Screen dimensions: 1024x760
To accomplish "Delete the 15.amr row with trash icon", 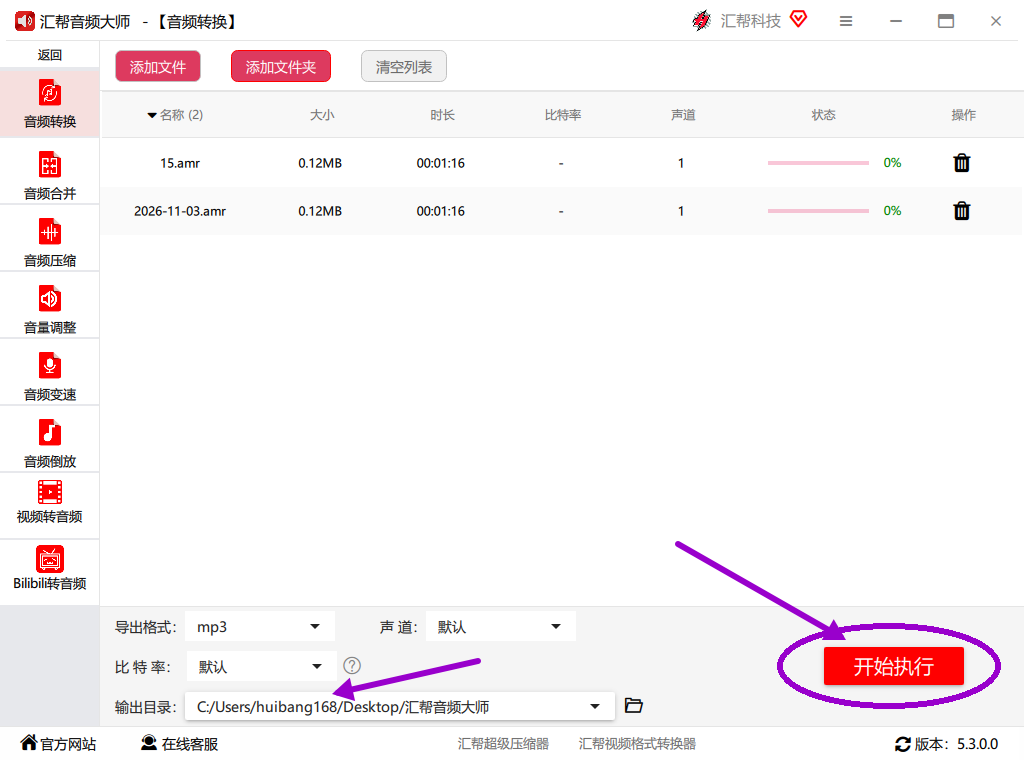I will (x=961, y=163).
